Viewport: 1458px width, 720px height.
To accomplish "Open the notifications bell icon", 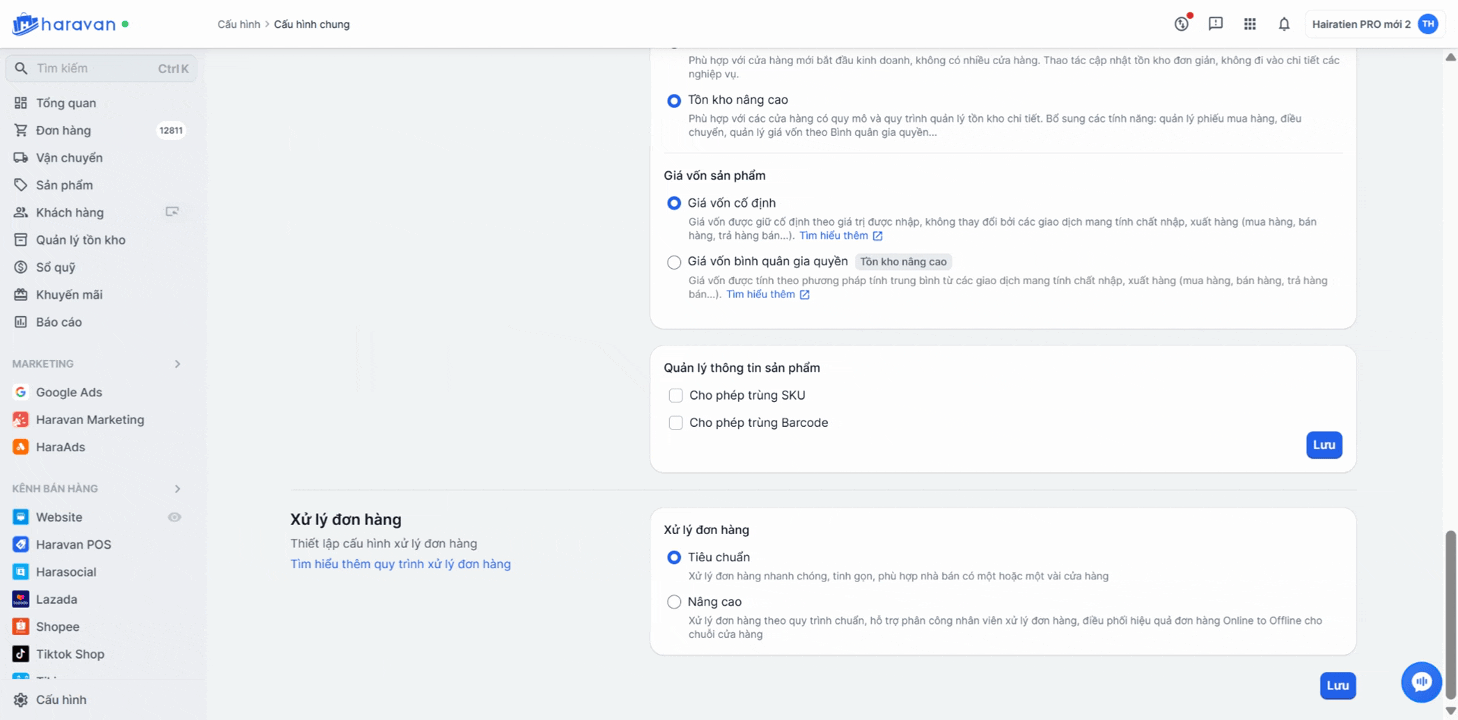I will click(1284, 24).
